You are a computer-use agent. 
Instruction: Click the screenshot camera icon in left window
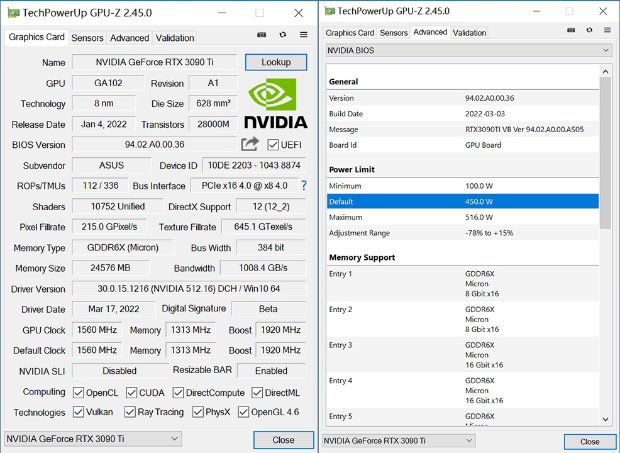pos(261,34)
